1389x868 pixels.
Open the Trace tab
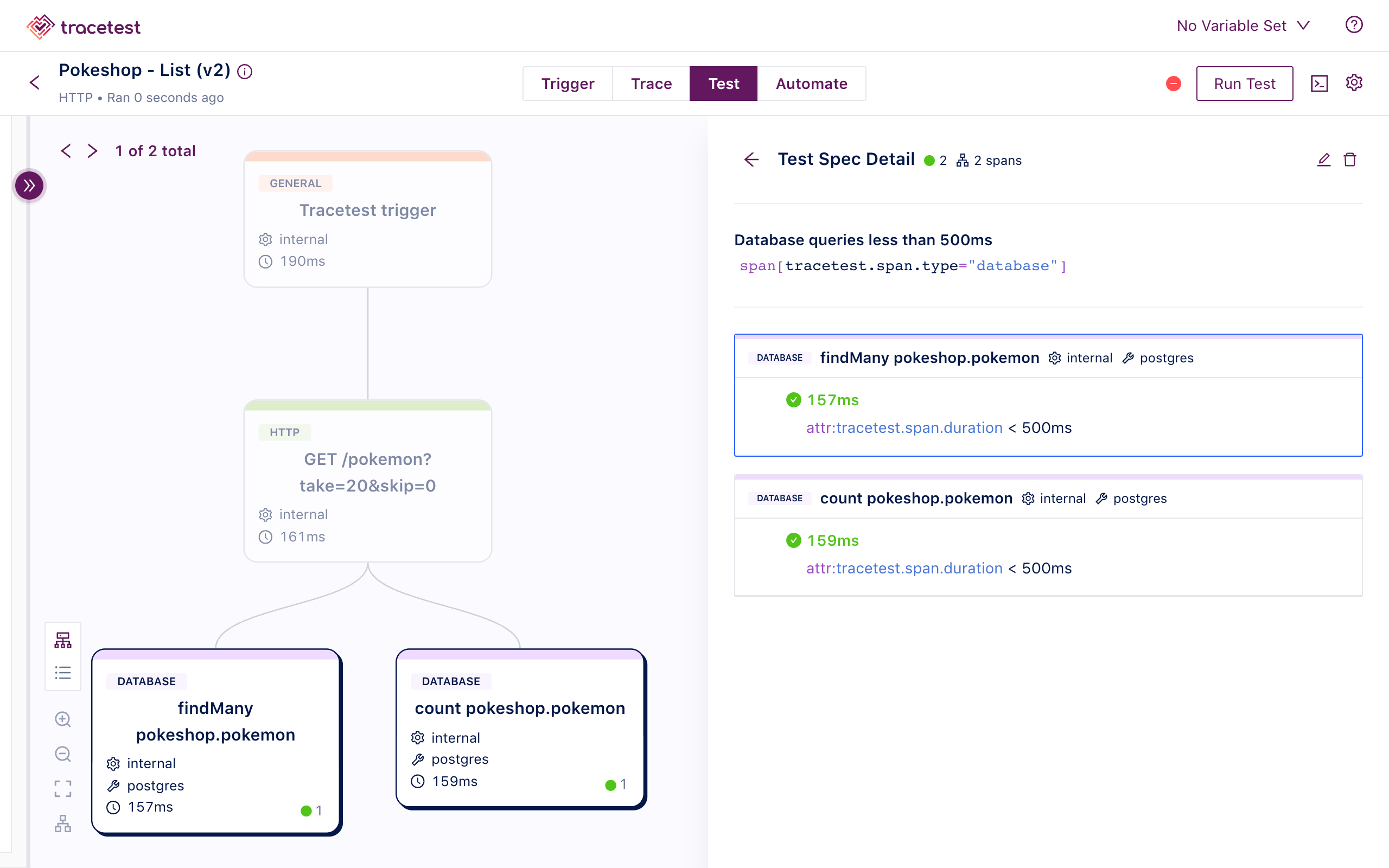coord(651,84)
